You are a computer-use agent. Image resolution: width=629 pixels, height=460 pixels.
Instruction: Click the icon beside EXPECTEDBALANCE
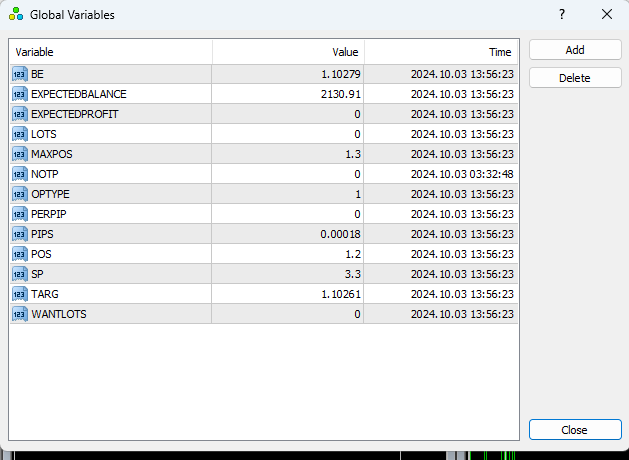[20, 94]
